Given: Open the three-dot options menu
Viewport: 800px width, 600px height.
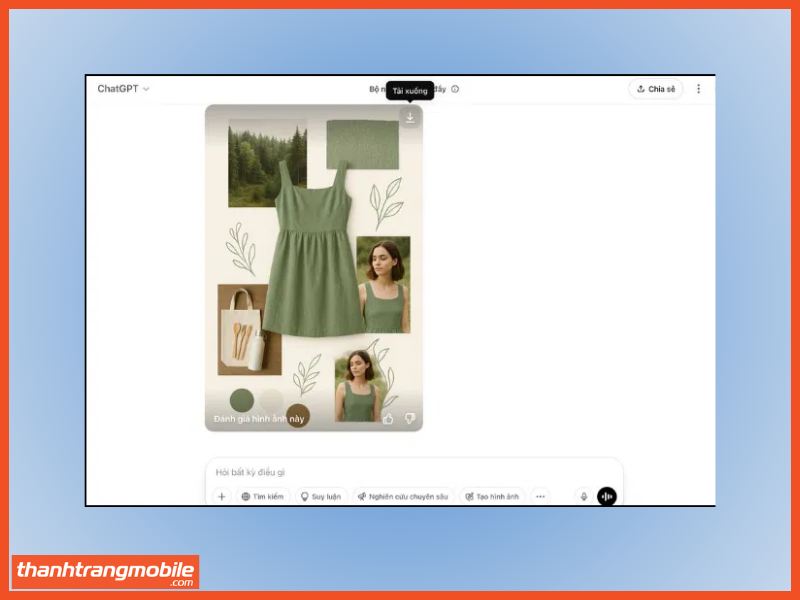Looking at the screenshot, I should (698, 89).
